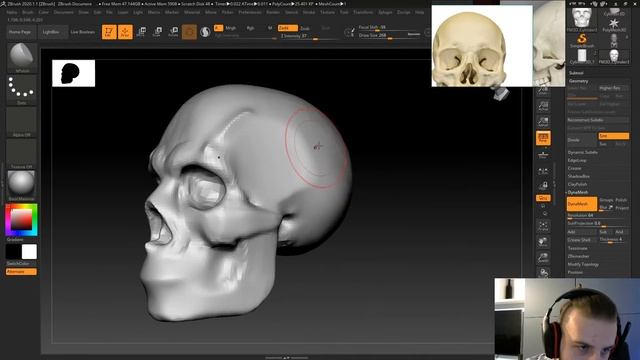Select the SimpleBrush tool icon
Viewport: 640px width, 360px height.
(582, 40)
